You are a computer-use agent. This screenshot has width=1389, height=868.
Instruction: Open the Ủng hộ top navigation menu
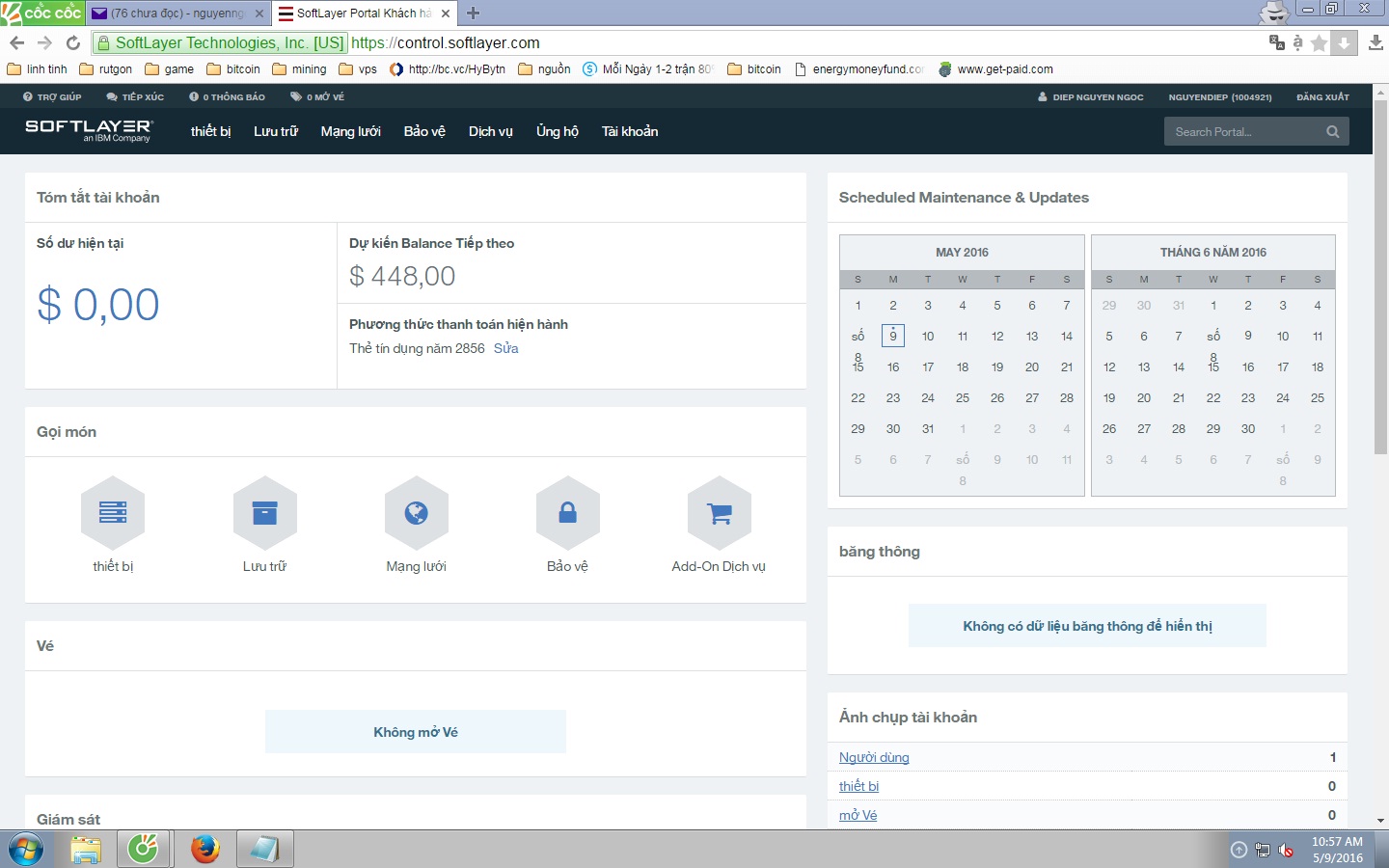[558, 131]
